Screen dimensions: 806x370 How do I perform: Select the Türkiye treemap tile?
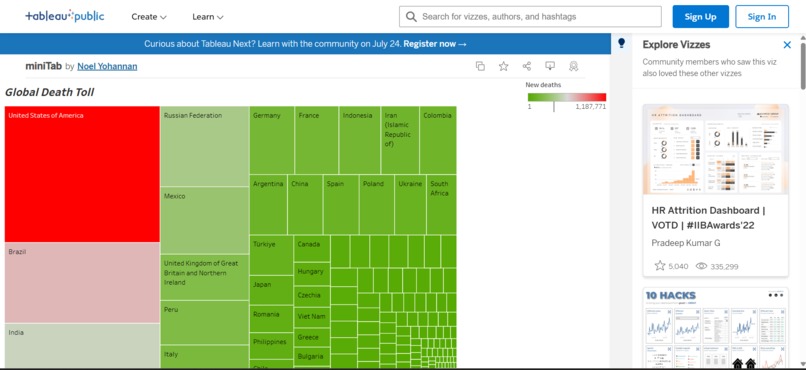271,255
